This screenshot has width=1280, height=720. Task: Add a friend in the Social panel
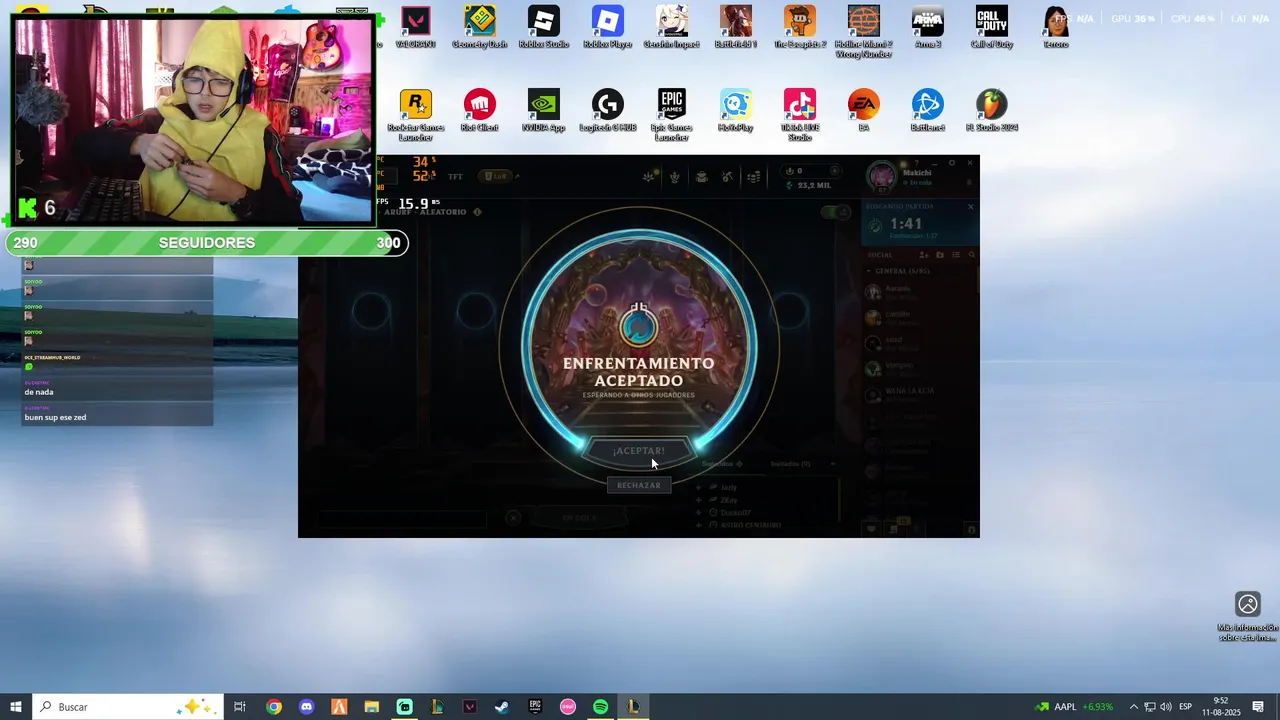point(924,255)
